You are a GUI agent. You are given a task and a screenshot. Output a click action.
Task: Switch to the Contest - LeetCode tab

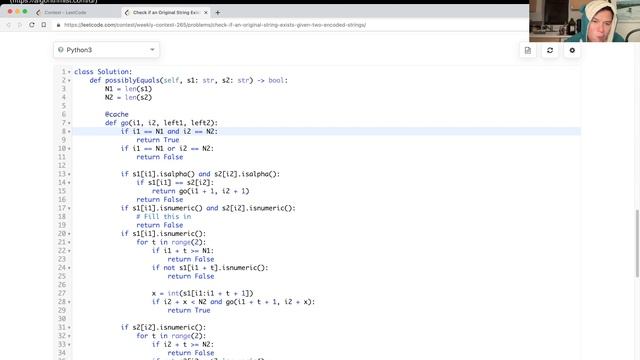(65, 13)
